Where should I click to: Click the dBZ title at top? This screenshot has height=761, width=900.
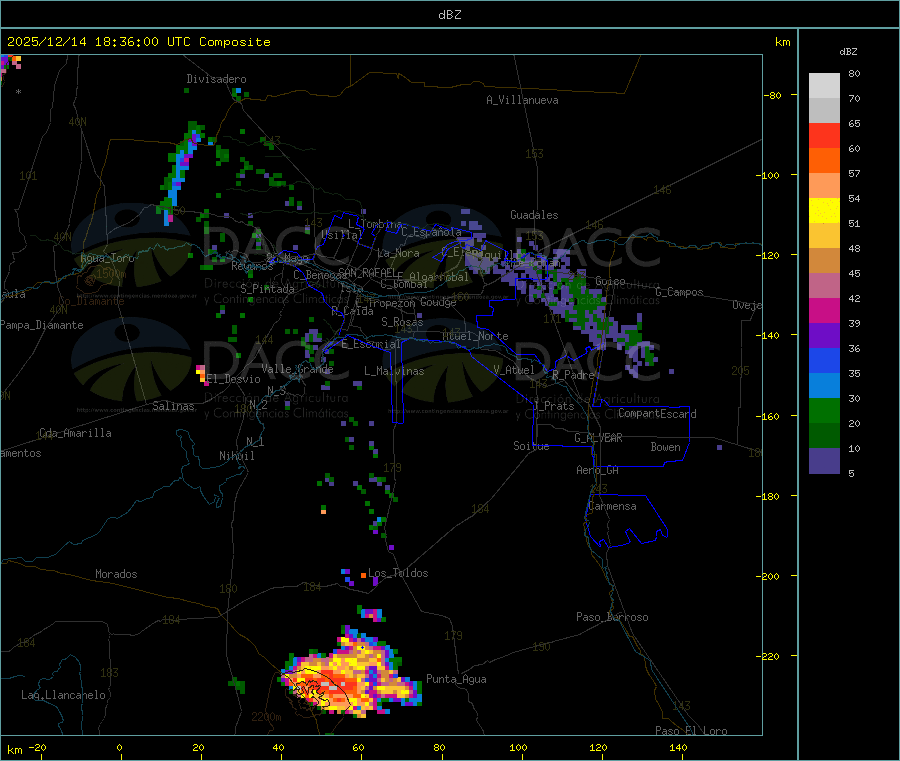[x=449, y=15]
